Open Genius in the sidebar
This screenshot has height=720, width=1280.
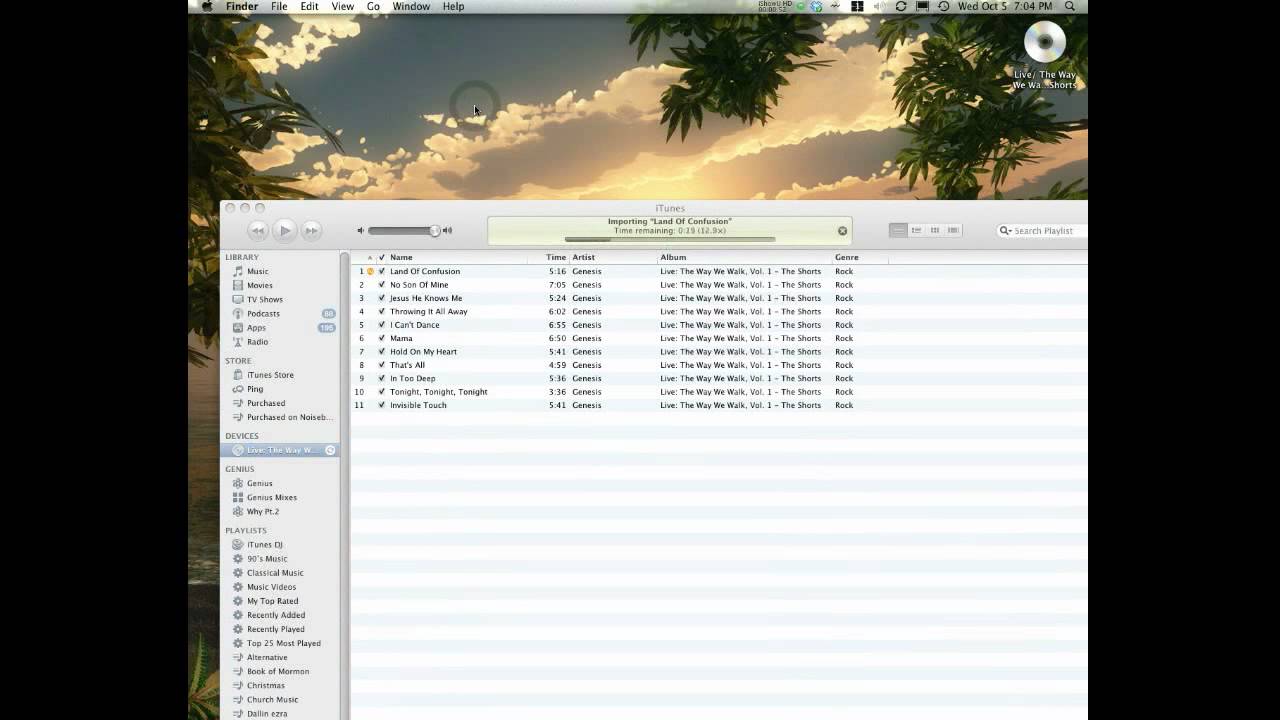pos(259,483)
